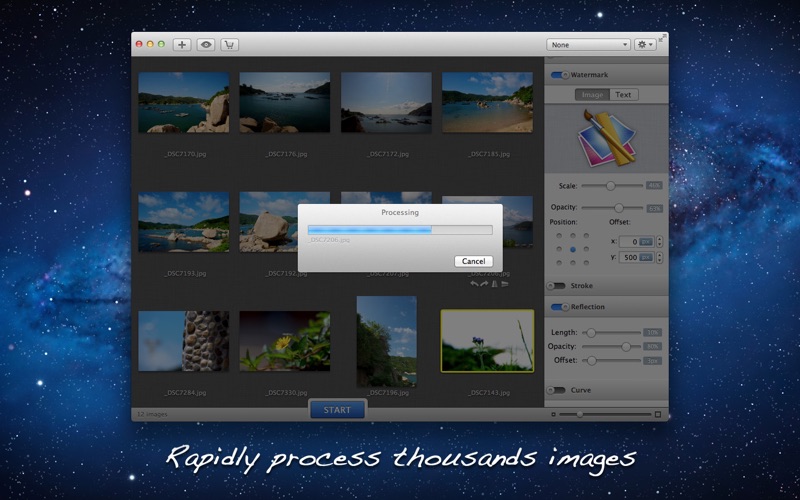
Task: Rotate image right with the clockwise arrow icon
Action: point(484,284)
